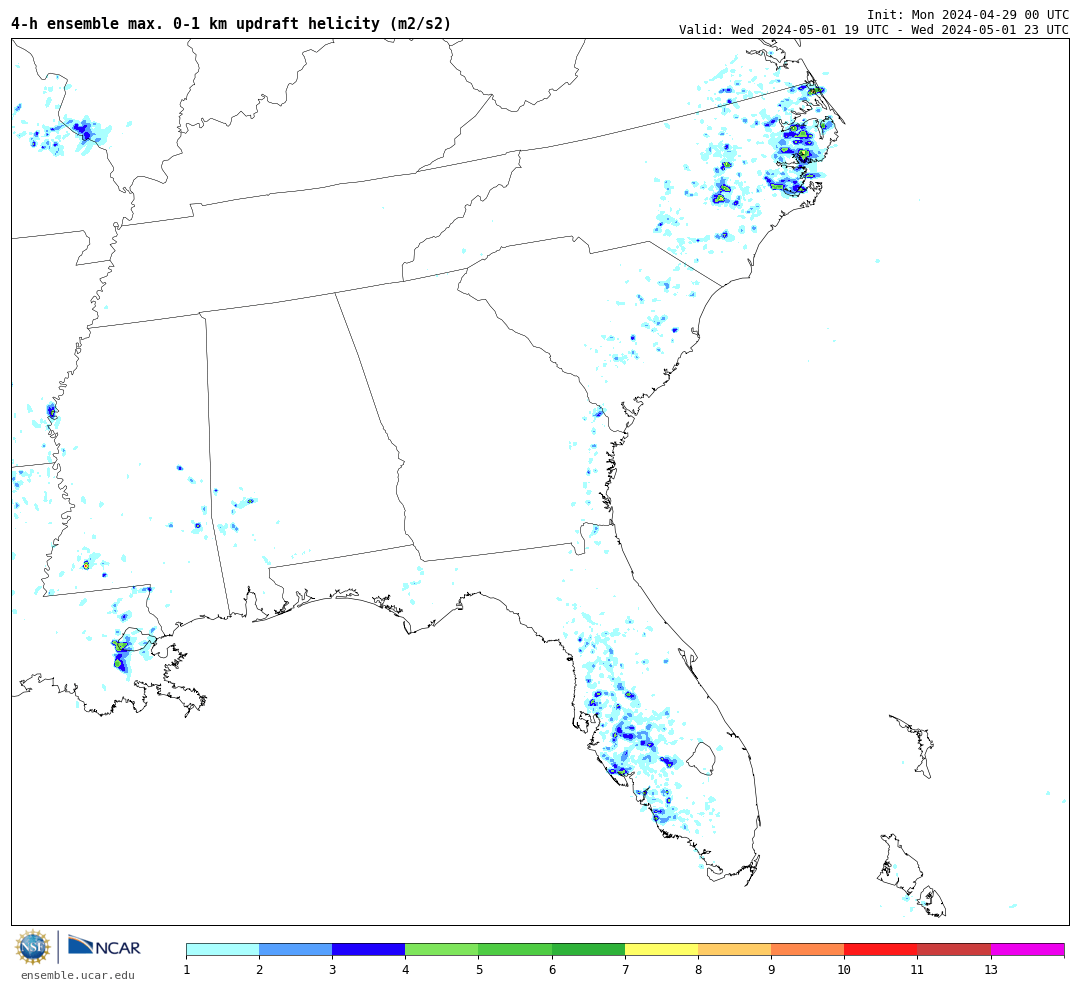Select the light cyan 1-2 colorbar swatch
The image size is (1080, 988).
tap(222, 949)
